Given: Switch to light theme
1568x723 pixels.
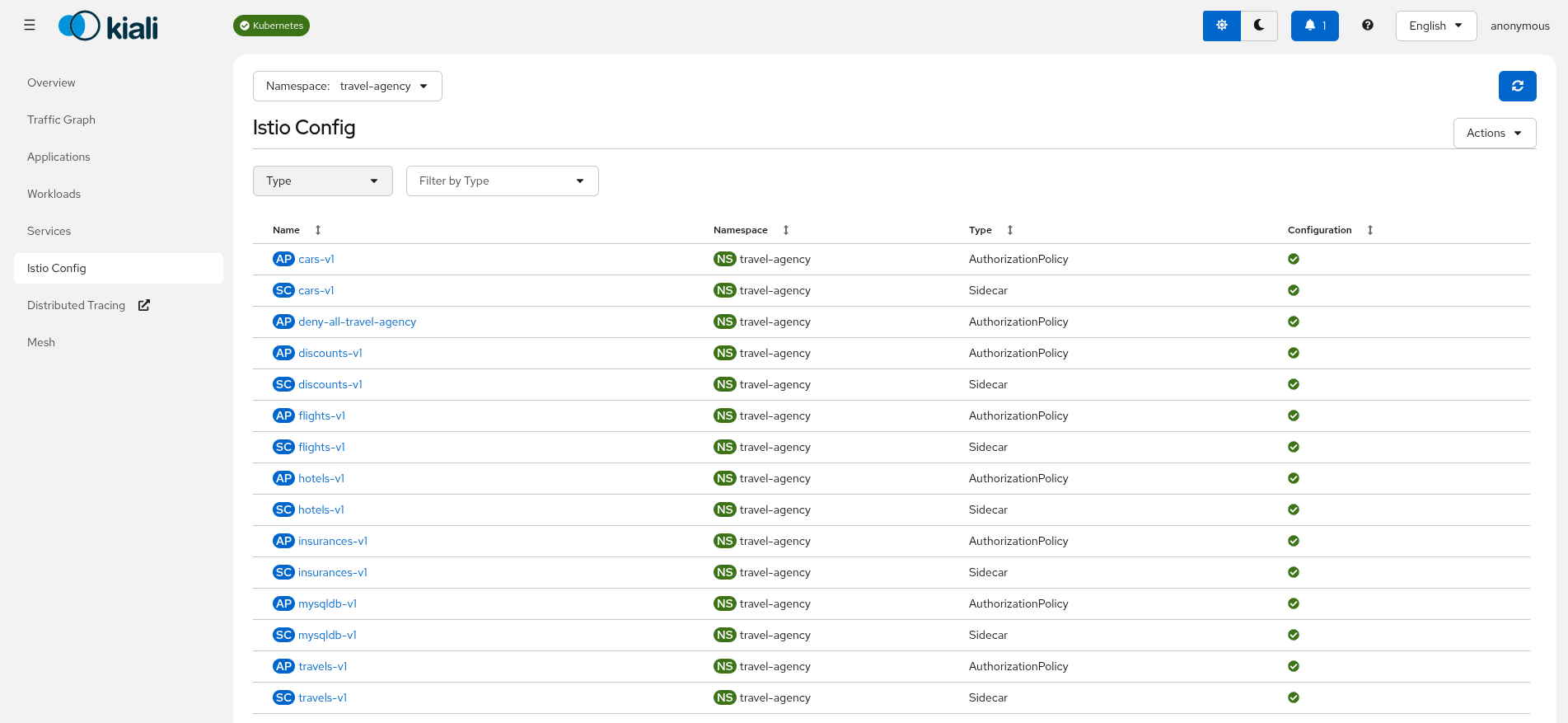Looking at the screenshot, I should [x=1222, y=26].
